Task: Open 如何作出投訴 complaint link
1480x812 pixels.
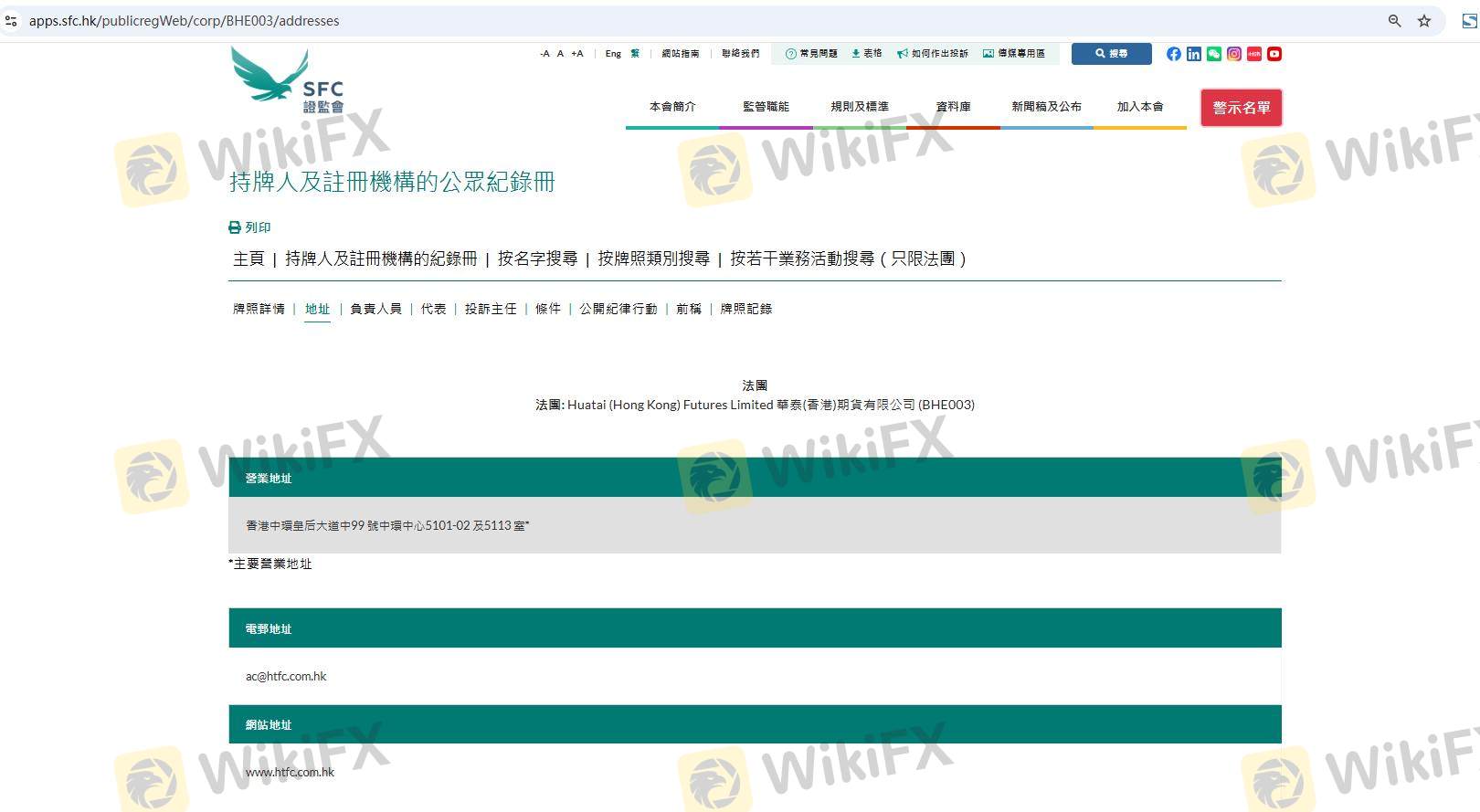Action: (x=933, y=54)
